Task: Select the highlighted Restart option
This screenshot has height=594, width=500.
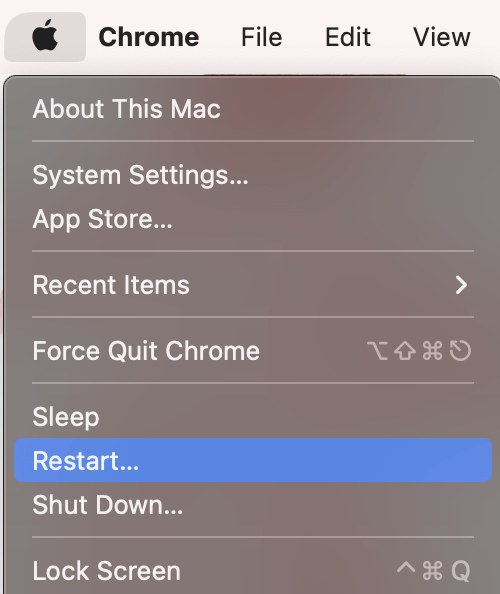Action: point(253,460)
